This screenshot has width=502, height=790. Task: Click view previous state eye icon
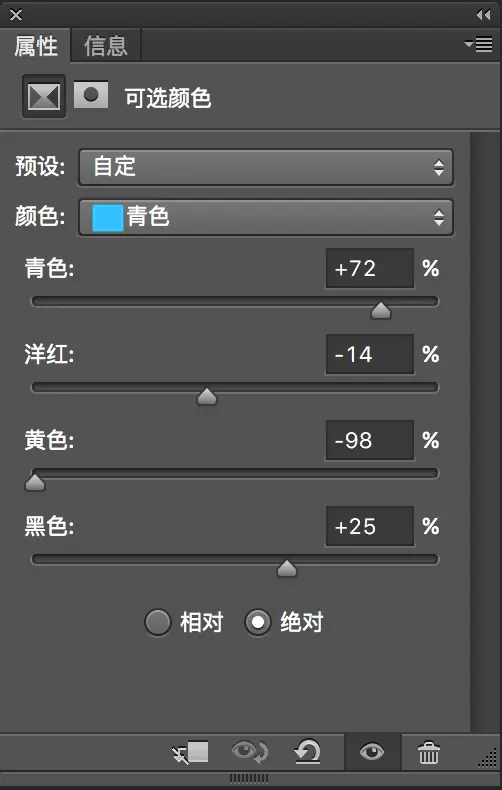click(x=250, y=752)
